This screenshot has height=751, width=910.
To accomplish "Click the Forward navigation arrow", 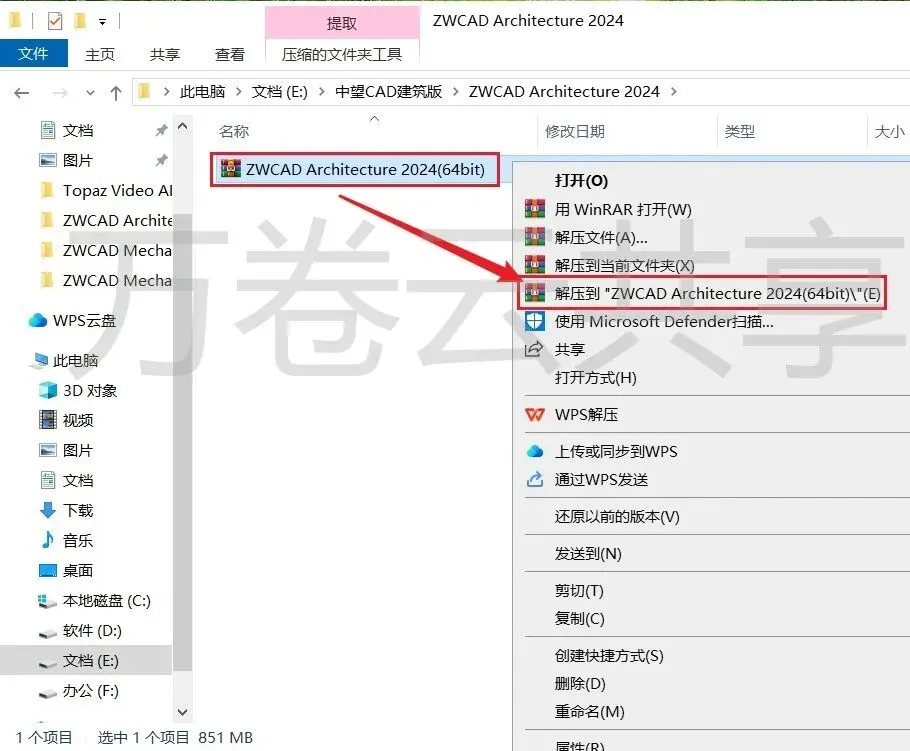I will 60,92.
